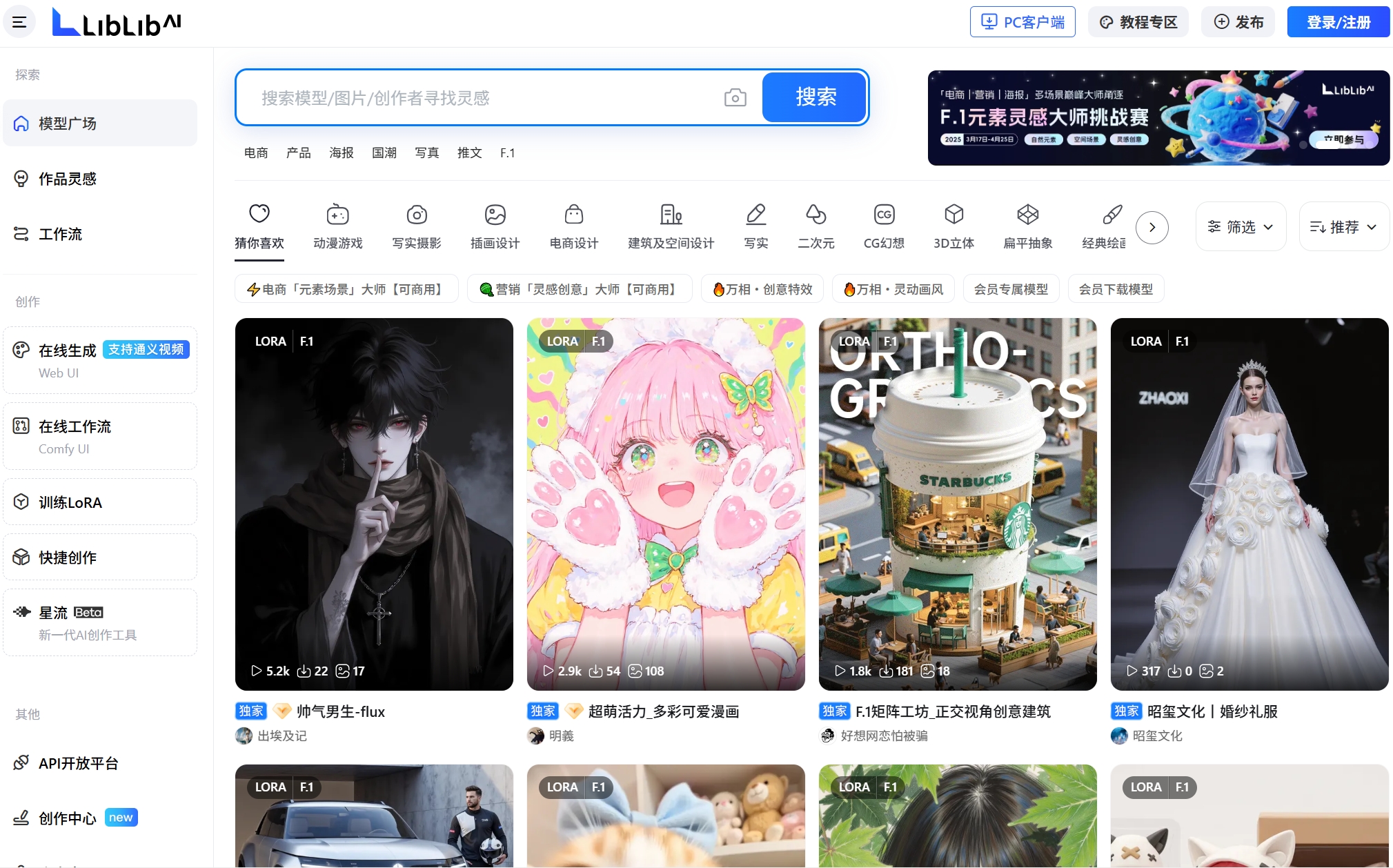Open author 明義 profile
This screenshot has width=1393, height=868.
pyautogui.click(x=551, y=736)
